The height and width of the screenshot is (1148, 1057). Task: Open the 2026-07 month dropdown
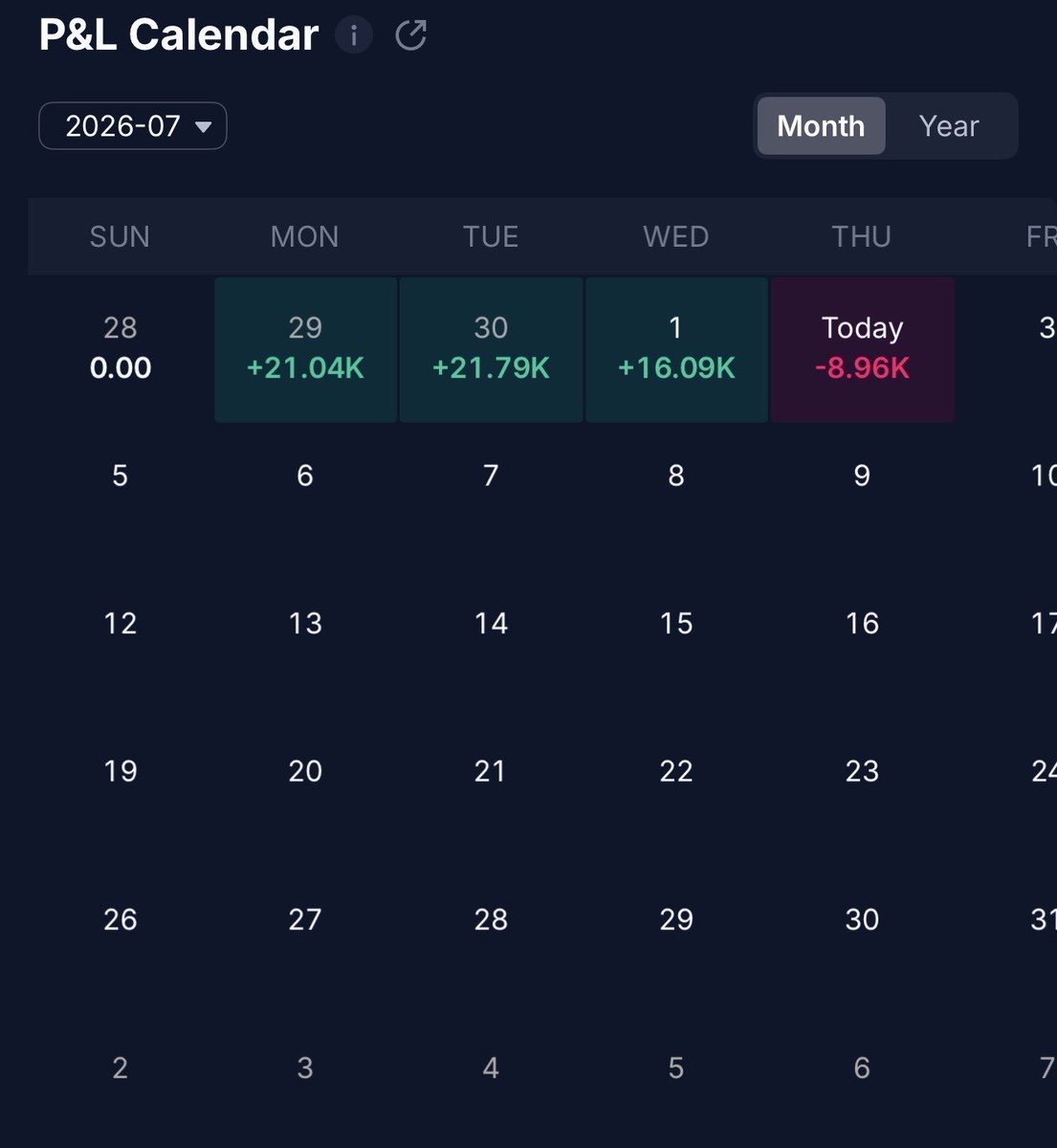133,126
